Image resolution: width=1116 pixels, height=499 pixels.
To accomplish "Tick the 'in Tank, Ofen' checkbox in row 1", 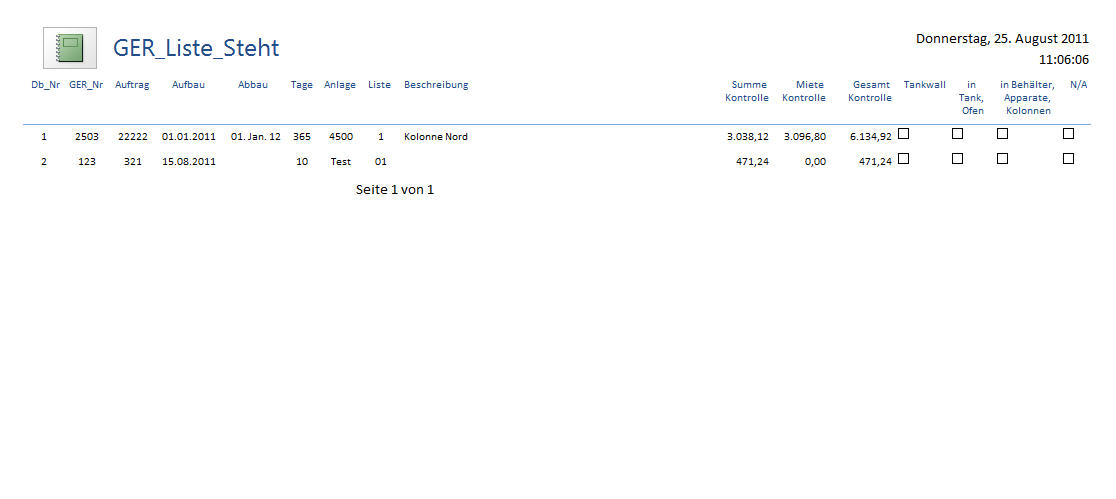I will pos(957,134).
